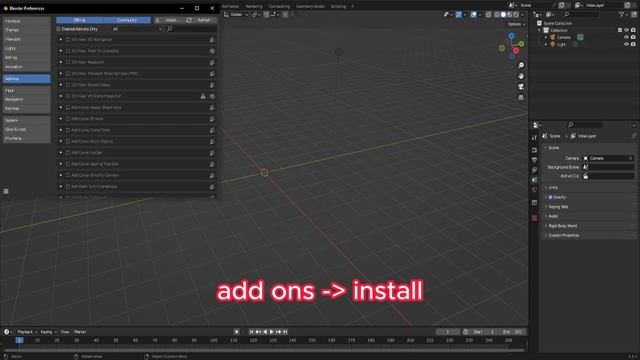
Task: Open the outliner filter dropdown
Action: 623,14
